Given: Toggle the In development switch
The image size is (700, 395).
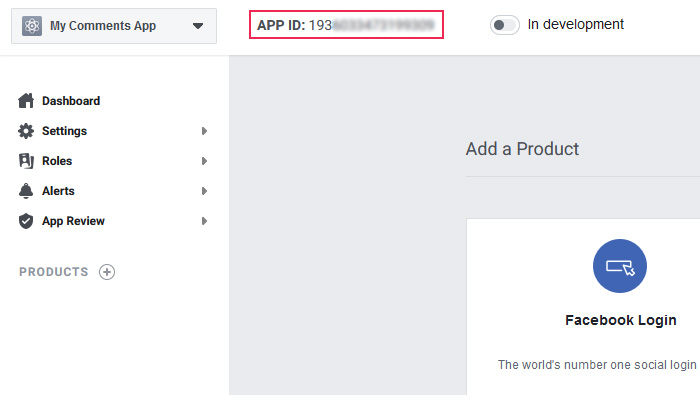Looking at the screenshot, I should 504,25.
